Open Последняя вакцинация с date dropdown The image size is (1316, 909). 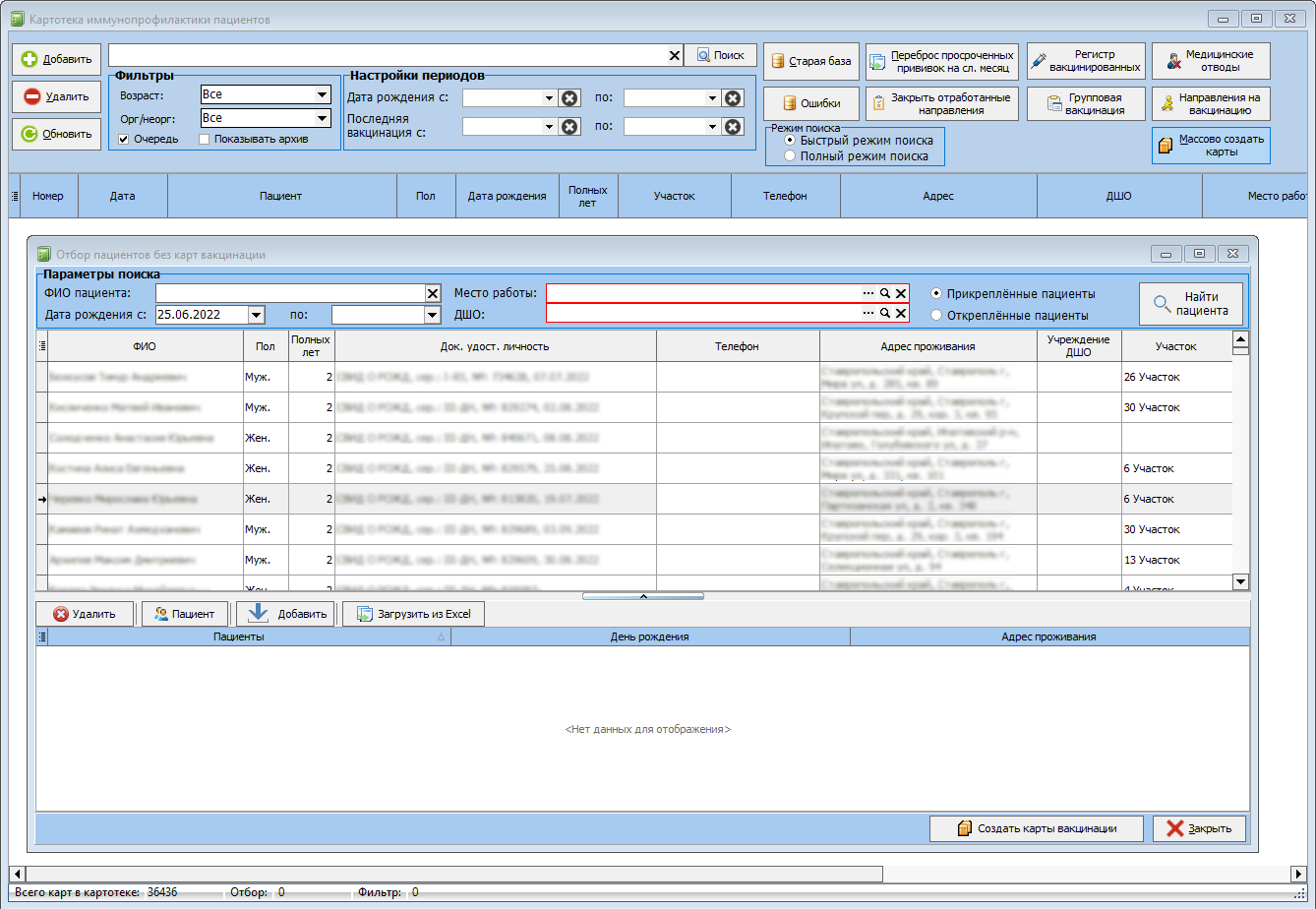coord(549,126)
